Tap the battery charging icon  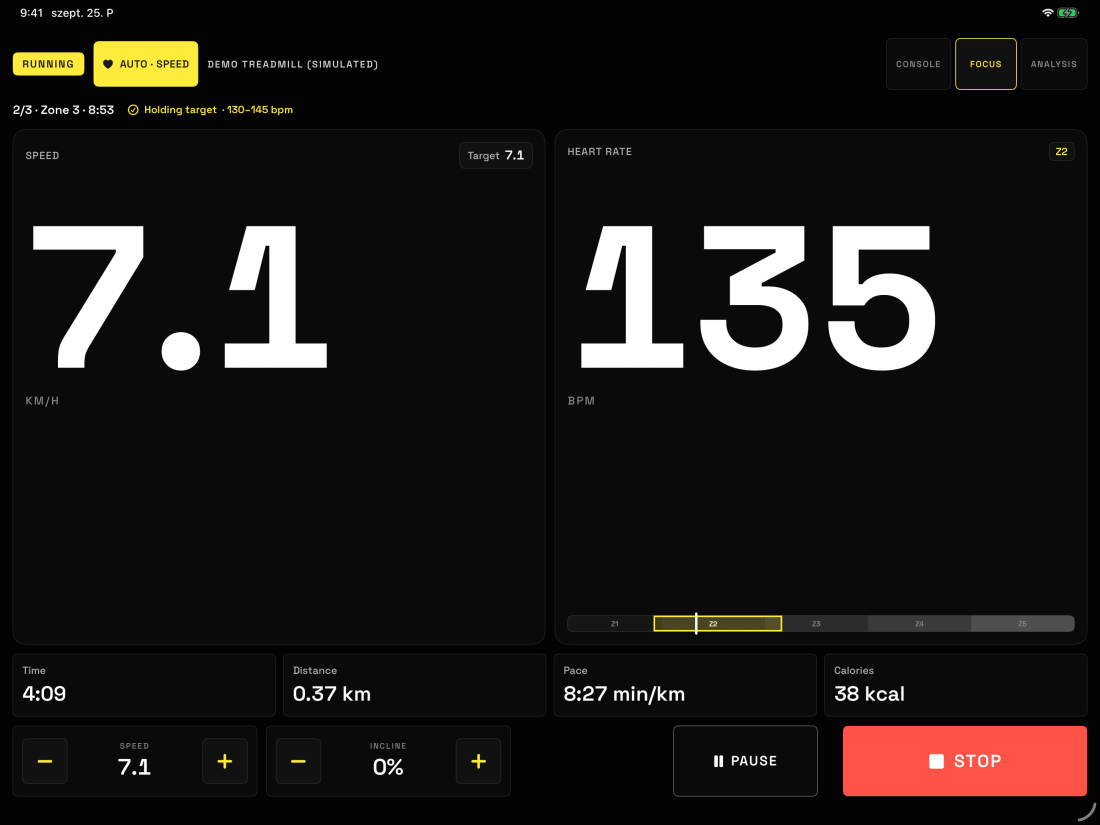pos(1068,13)
